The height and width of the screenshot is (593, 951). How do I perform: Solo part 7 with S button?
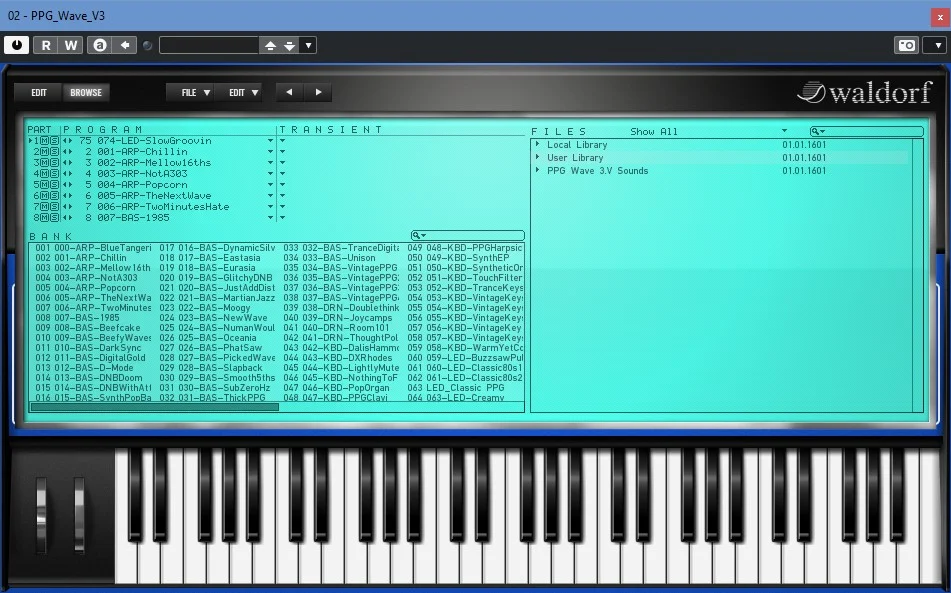click(x=55, y=206)
